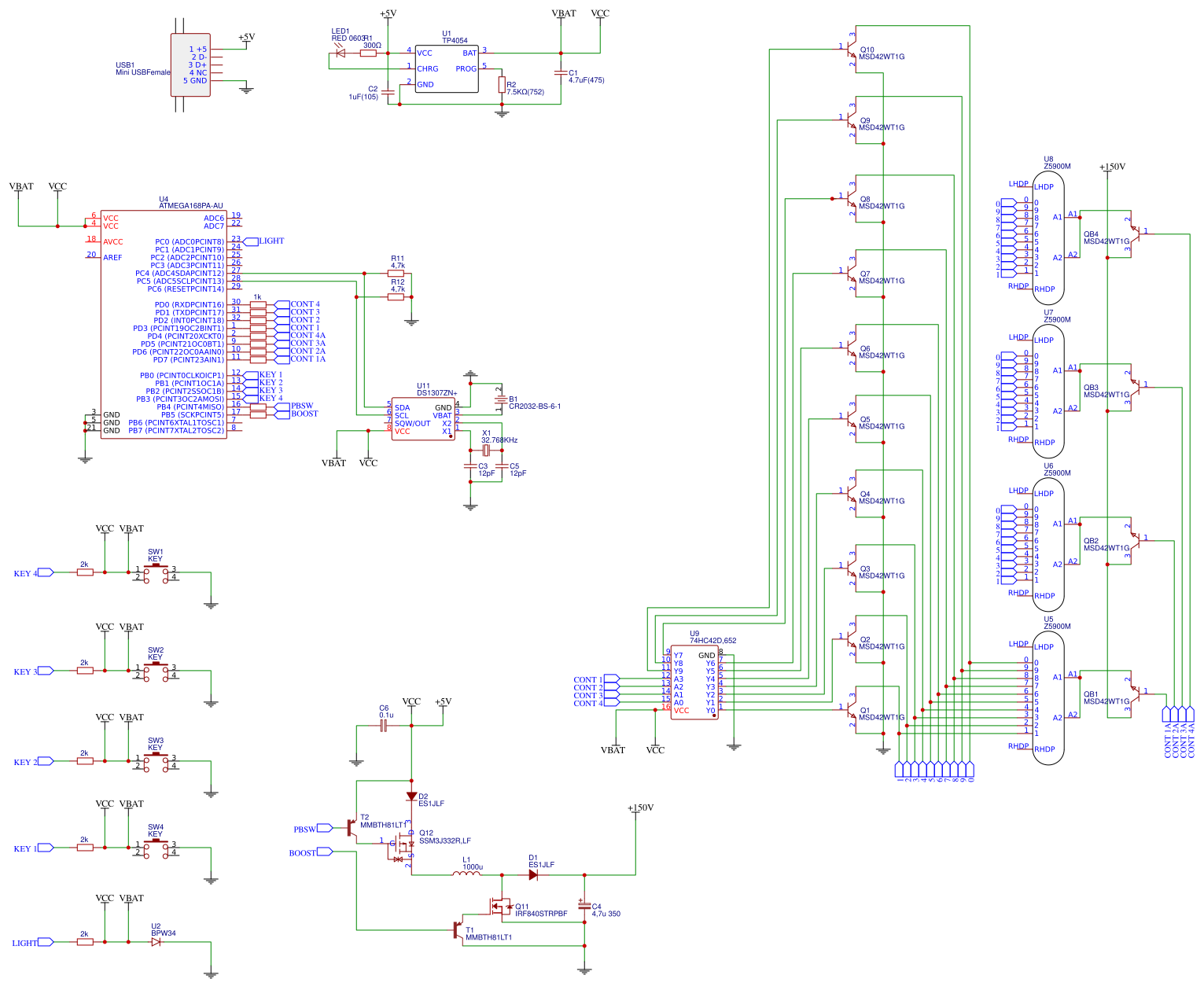The height and width of the screenshot is (986, 1204).
Task: Click the PBSW net label
Action: (x=307, y=829)
